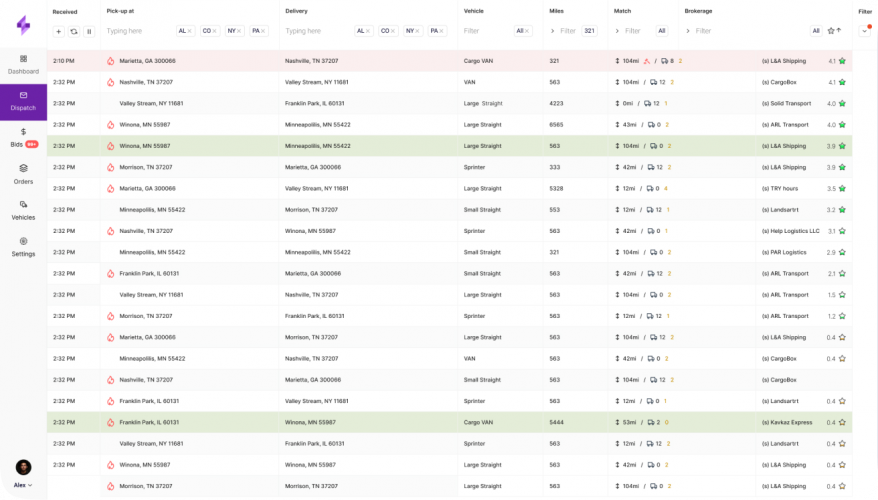Click the 5328 miles cell
Viewport: 878px width, 500px height.
556,189
